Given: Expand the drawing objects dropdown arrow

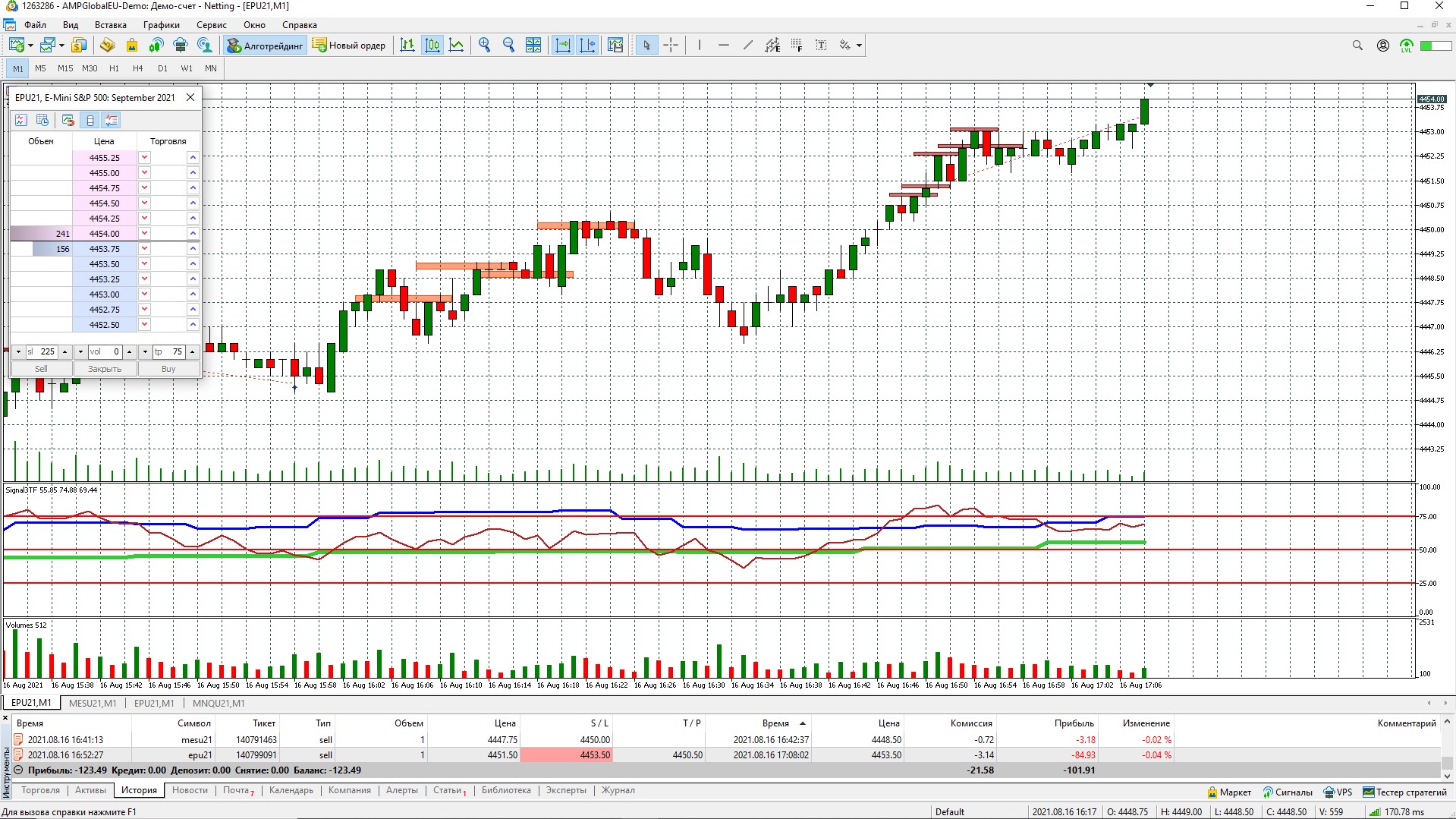Looking at the screenshot, I should tap(859, 46).
